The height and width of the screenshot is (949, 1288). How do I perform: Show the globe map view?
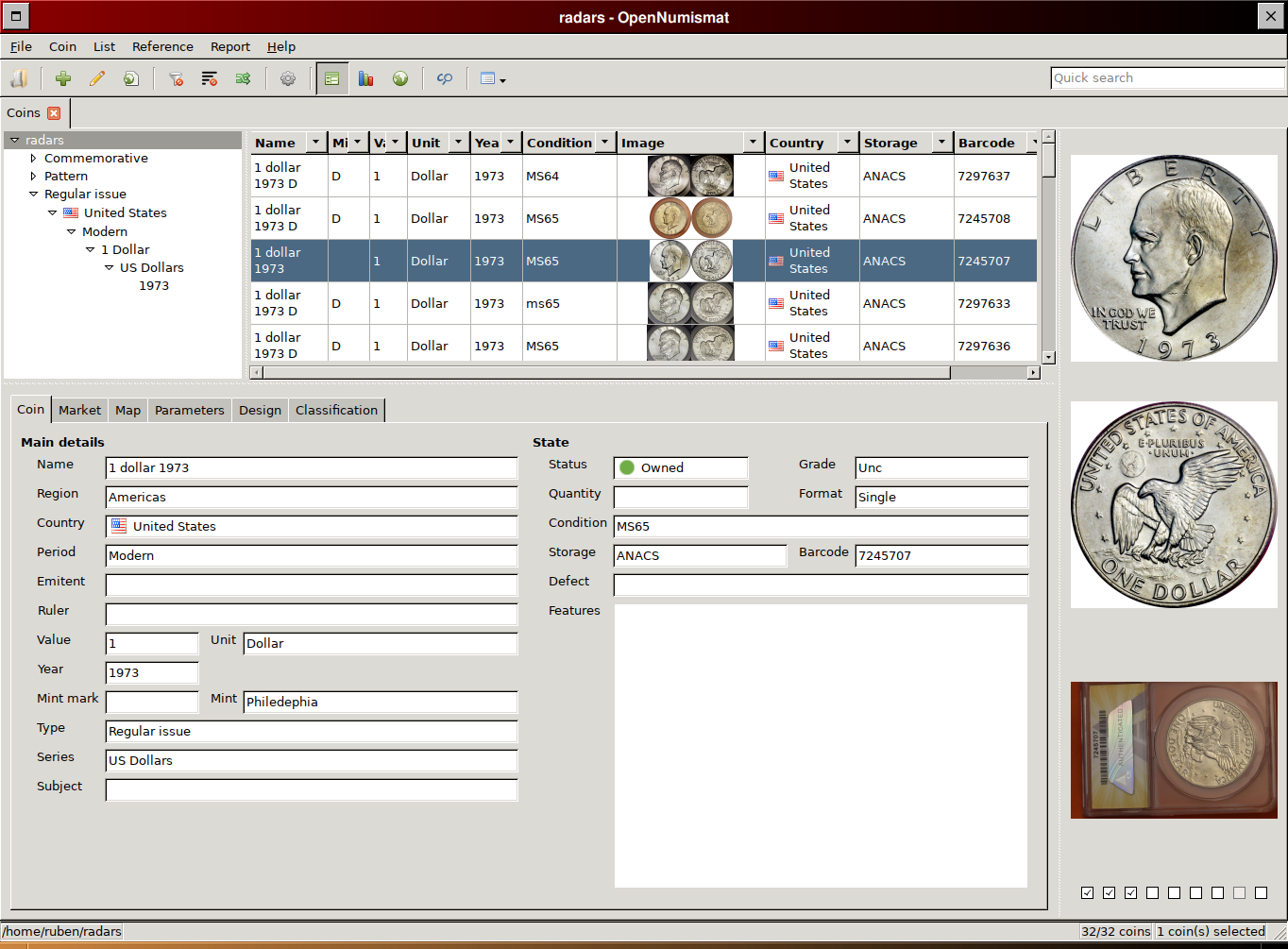click(400, 78)
